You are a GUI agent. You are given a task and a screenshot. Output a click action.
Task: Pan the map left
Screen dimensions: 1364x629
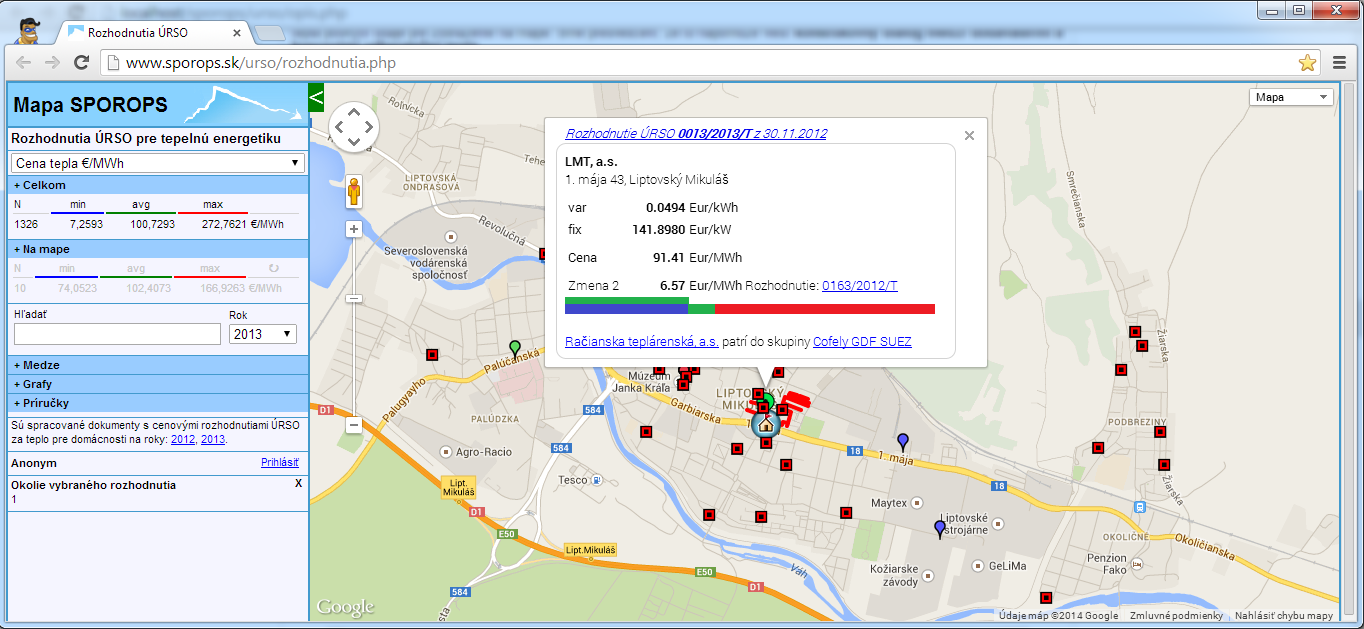340,127
